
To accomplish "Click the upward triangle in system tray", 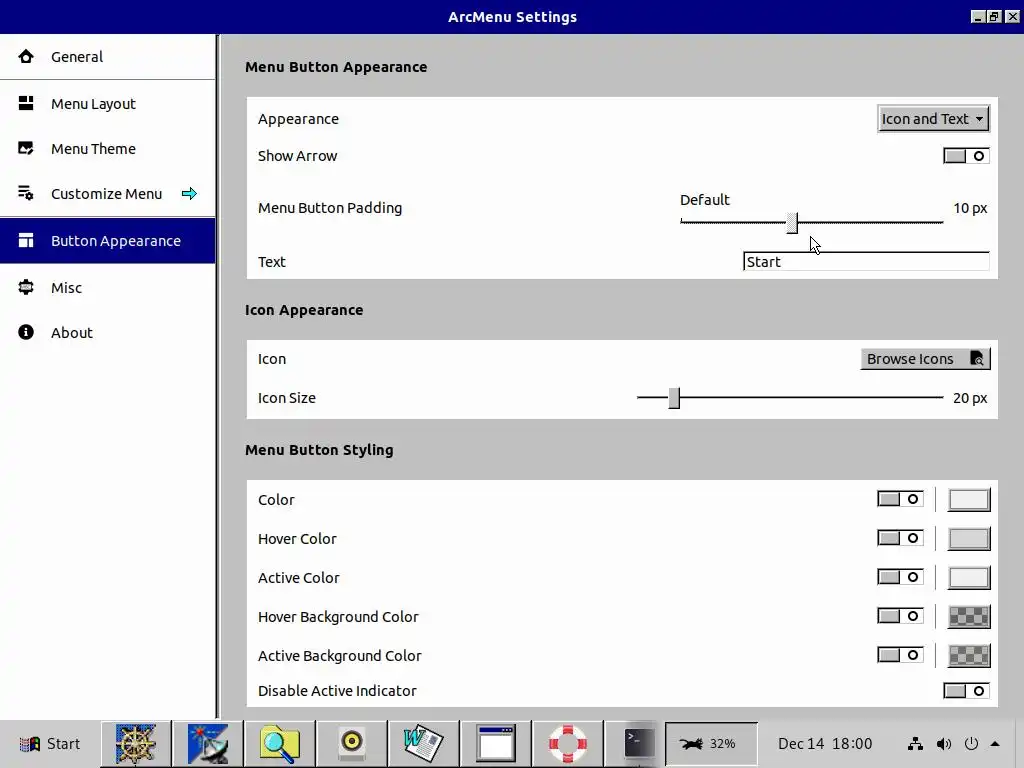I will click(995, 744).
